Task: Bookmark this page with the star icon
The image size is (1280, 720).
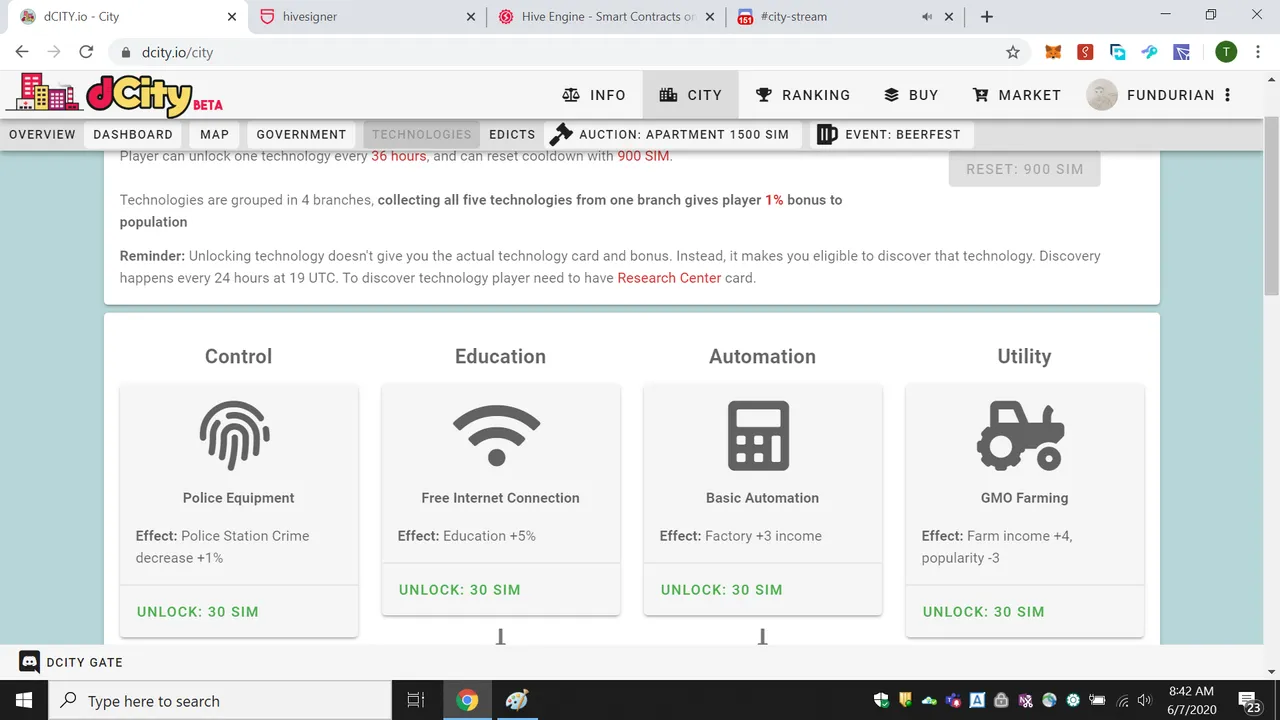Action: coord(1013,52)
